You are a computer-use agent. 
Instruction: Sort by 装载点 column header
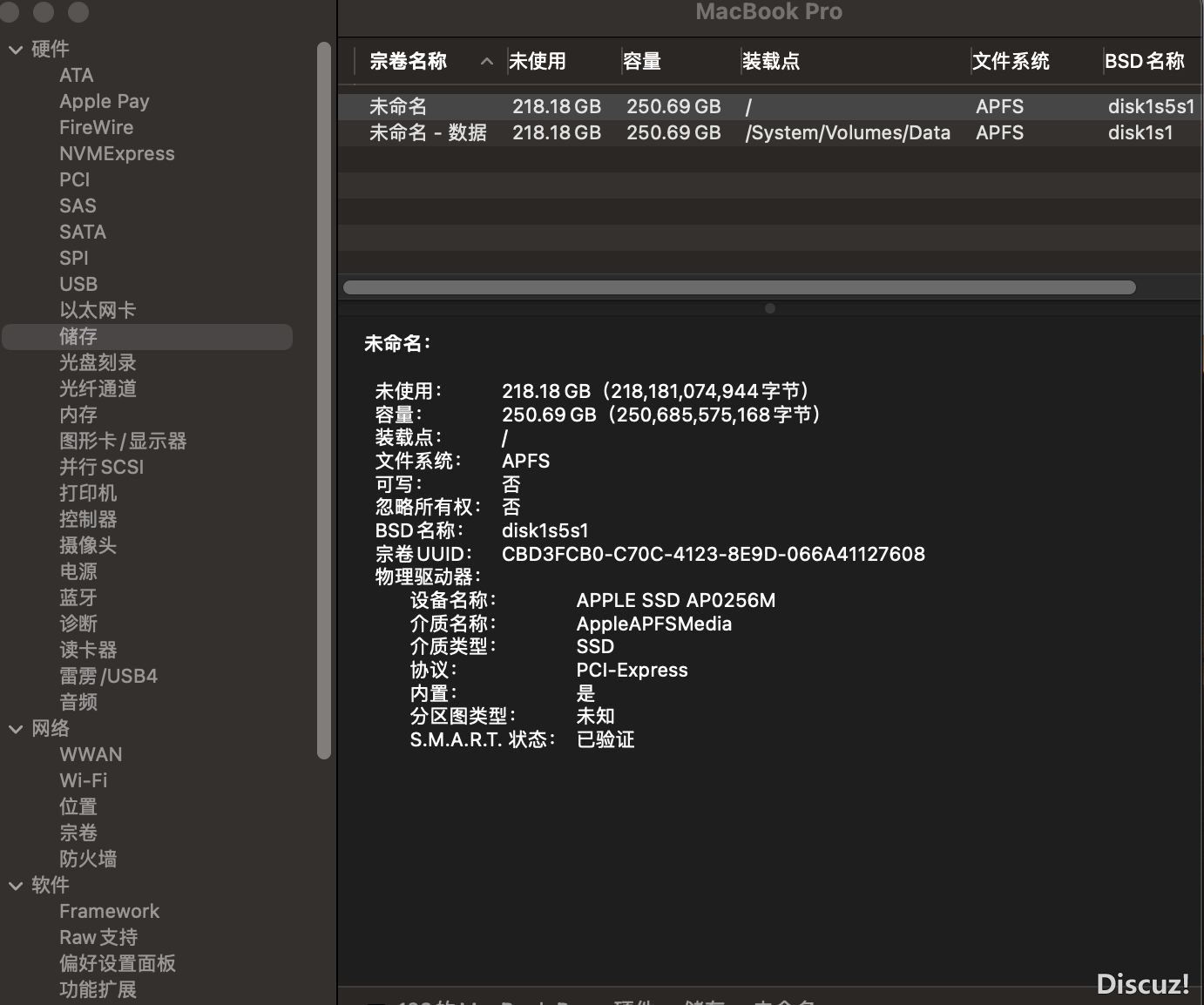771,61
